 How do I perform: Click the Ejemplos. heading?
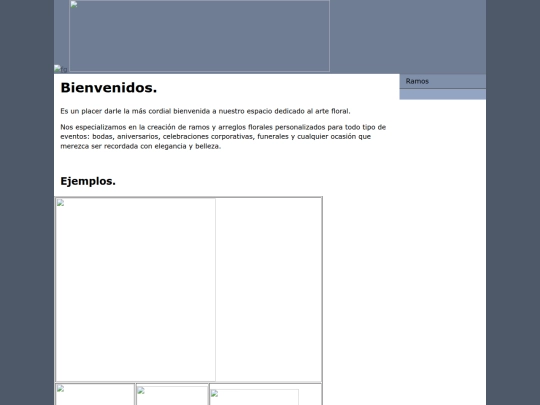tap(88, 181)
